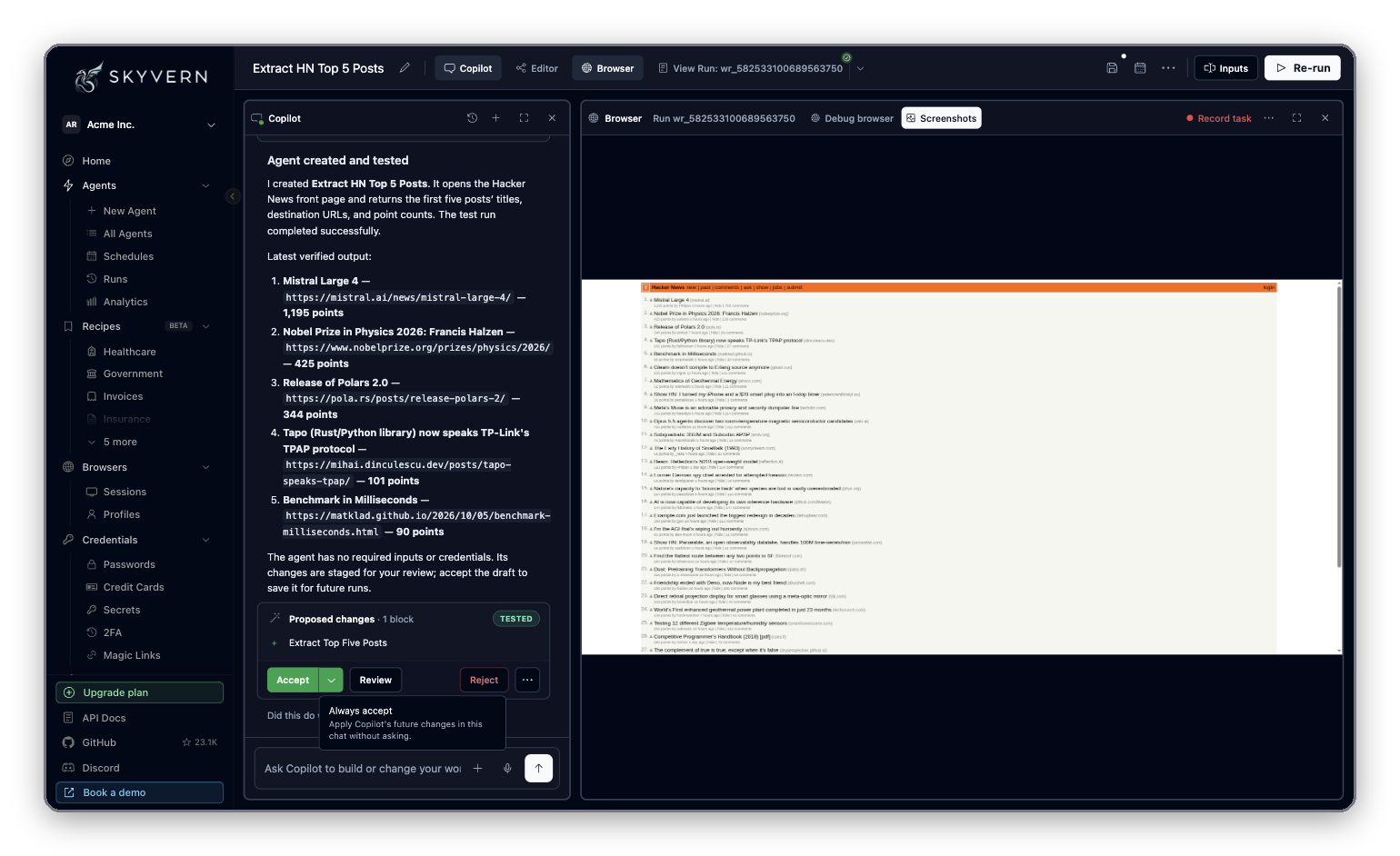Open Copilot chat history icon
This screenshot has height=856, width=1400.
[472, 118]
